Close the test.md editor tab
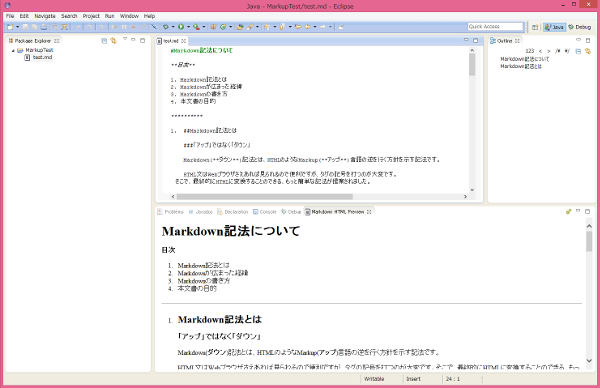Viewport: 600px width, 388px height. coord(183,41)
